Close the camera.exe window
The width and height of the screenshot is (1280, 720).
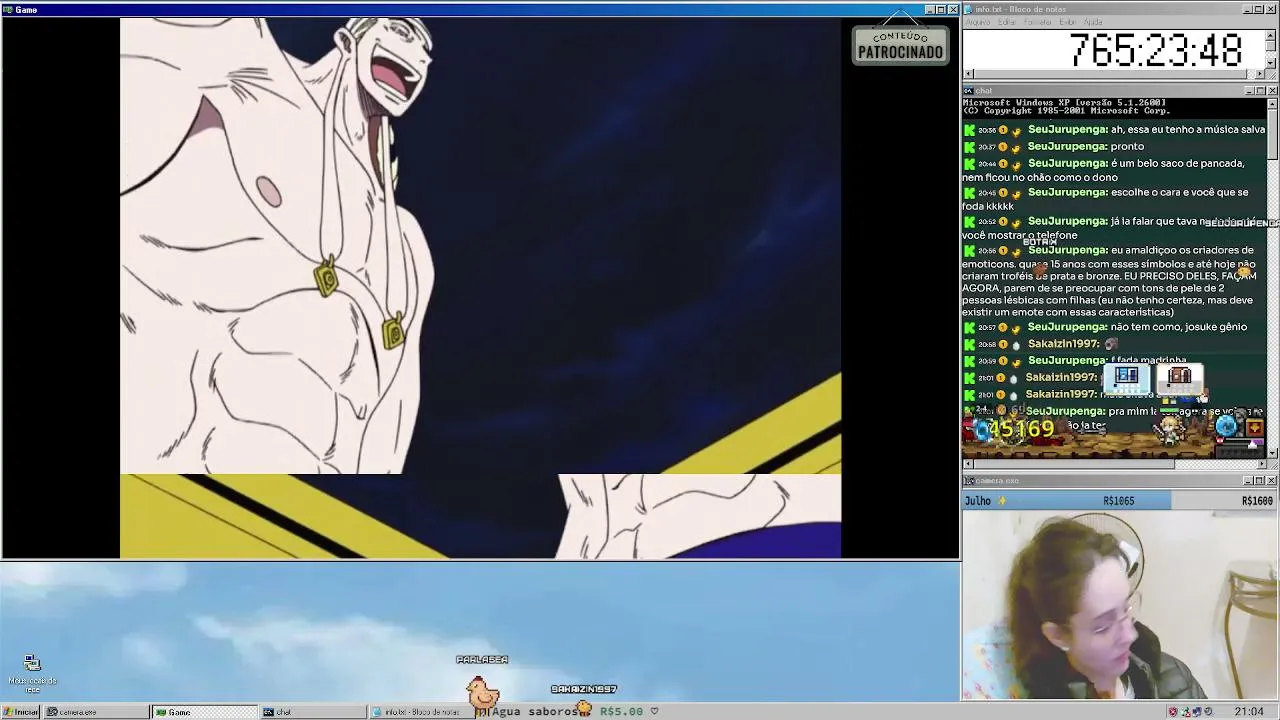[1272, 481]
